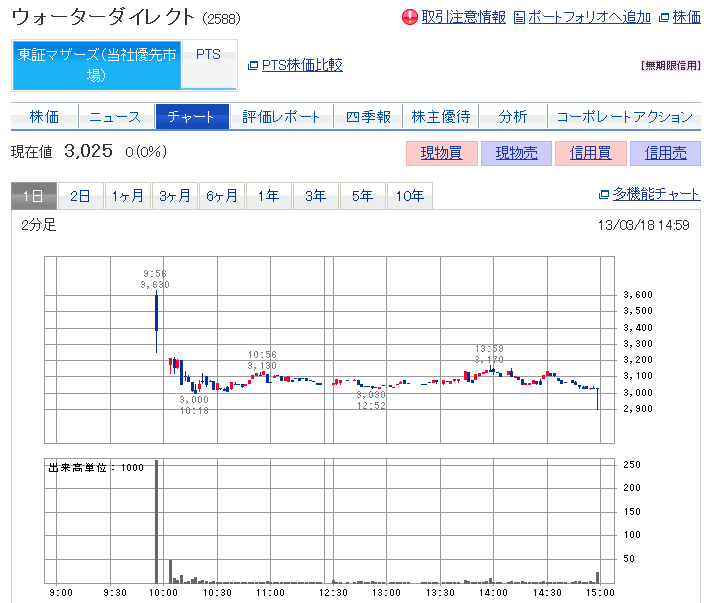
Task: Click the popup icon beside 多機能チャート
Action: click(603, 194)
